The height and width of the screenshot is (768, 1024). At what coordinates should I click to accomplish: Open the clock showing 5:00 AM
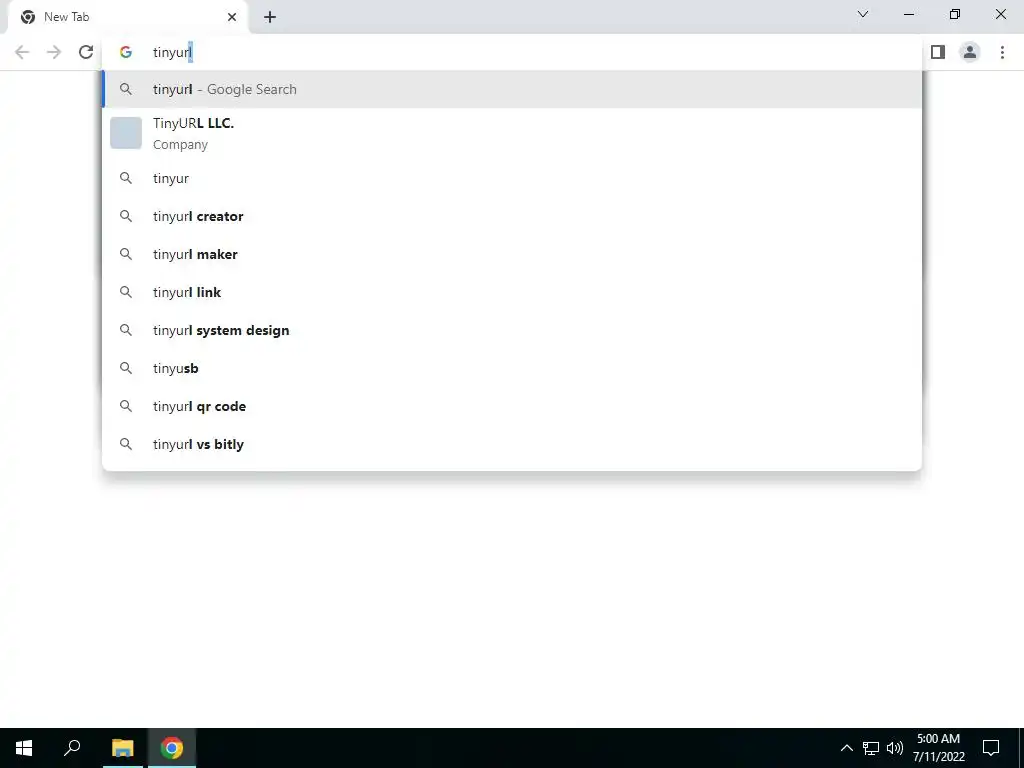[938, 748]
